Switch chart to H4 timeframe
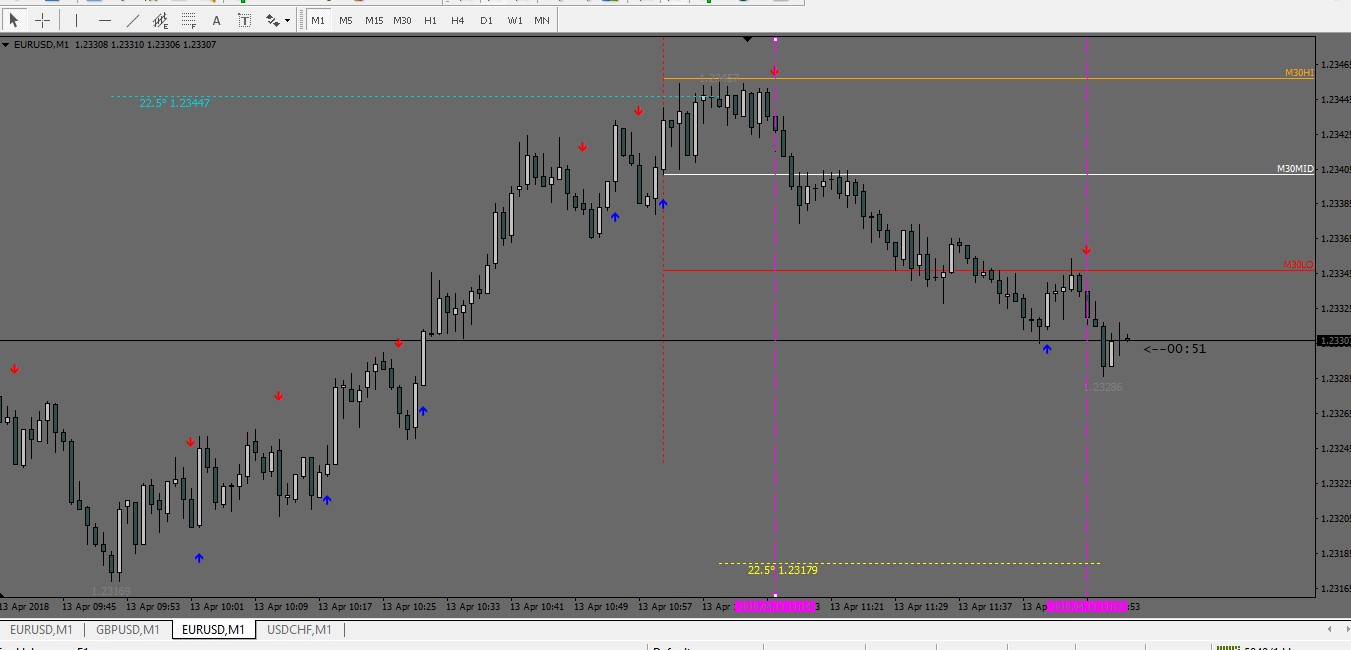1351x650 pixels. 458,20
